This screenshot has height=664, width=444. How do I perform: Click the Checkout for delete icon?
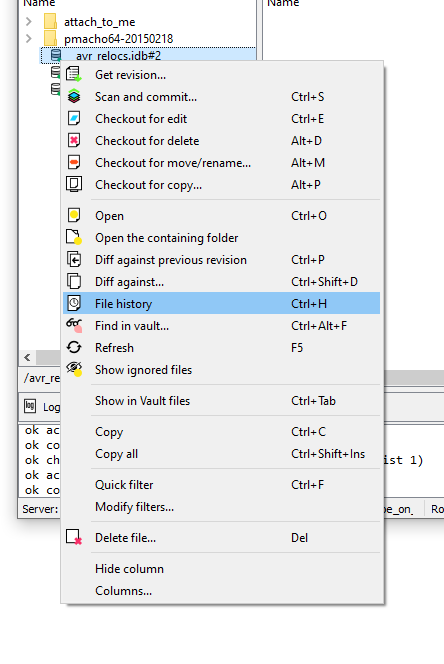(x=74, y=141)
